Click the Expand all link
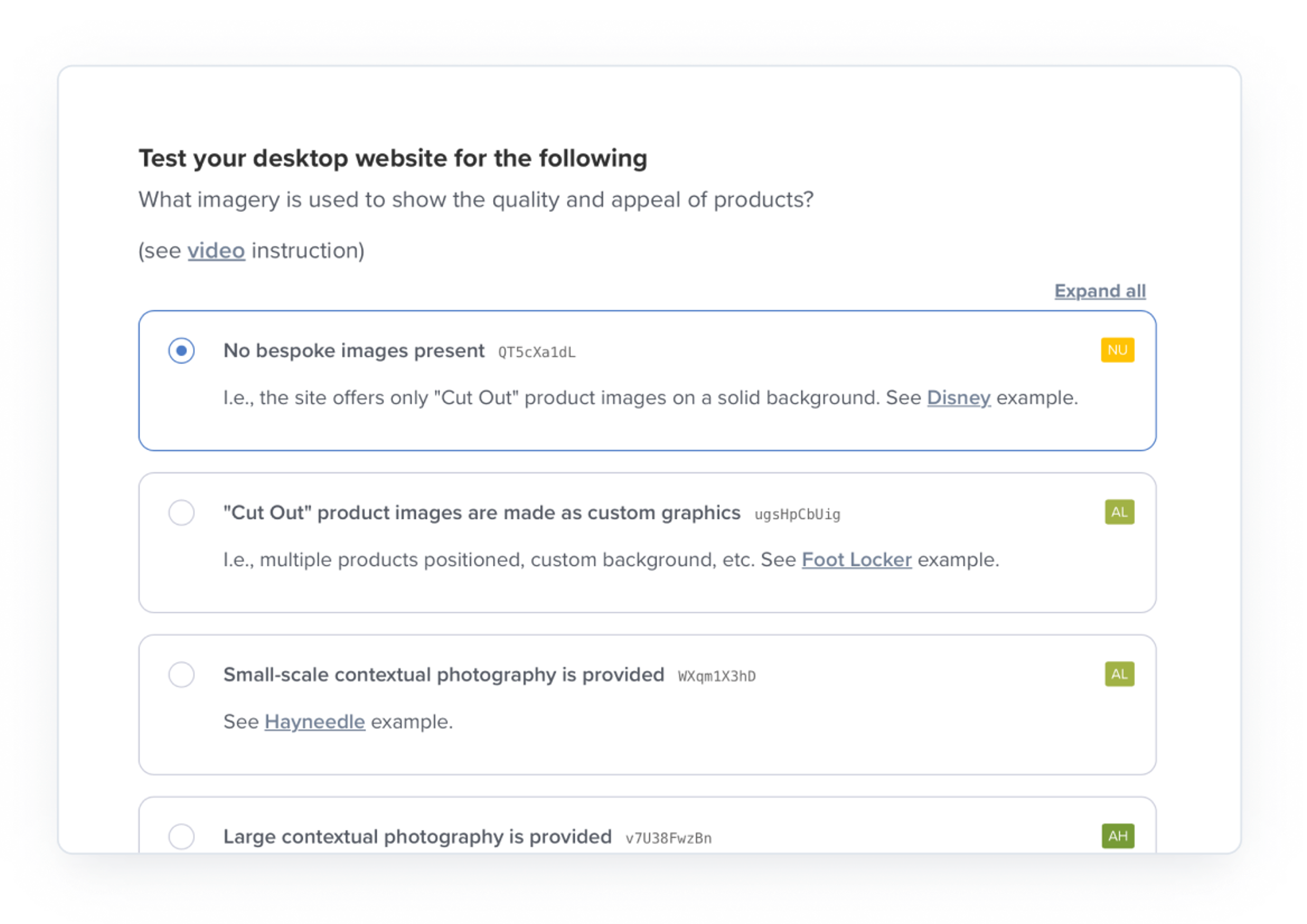This screenshot has width=1307, height=924. point(1099,291)
